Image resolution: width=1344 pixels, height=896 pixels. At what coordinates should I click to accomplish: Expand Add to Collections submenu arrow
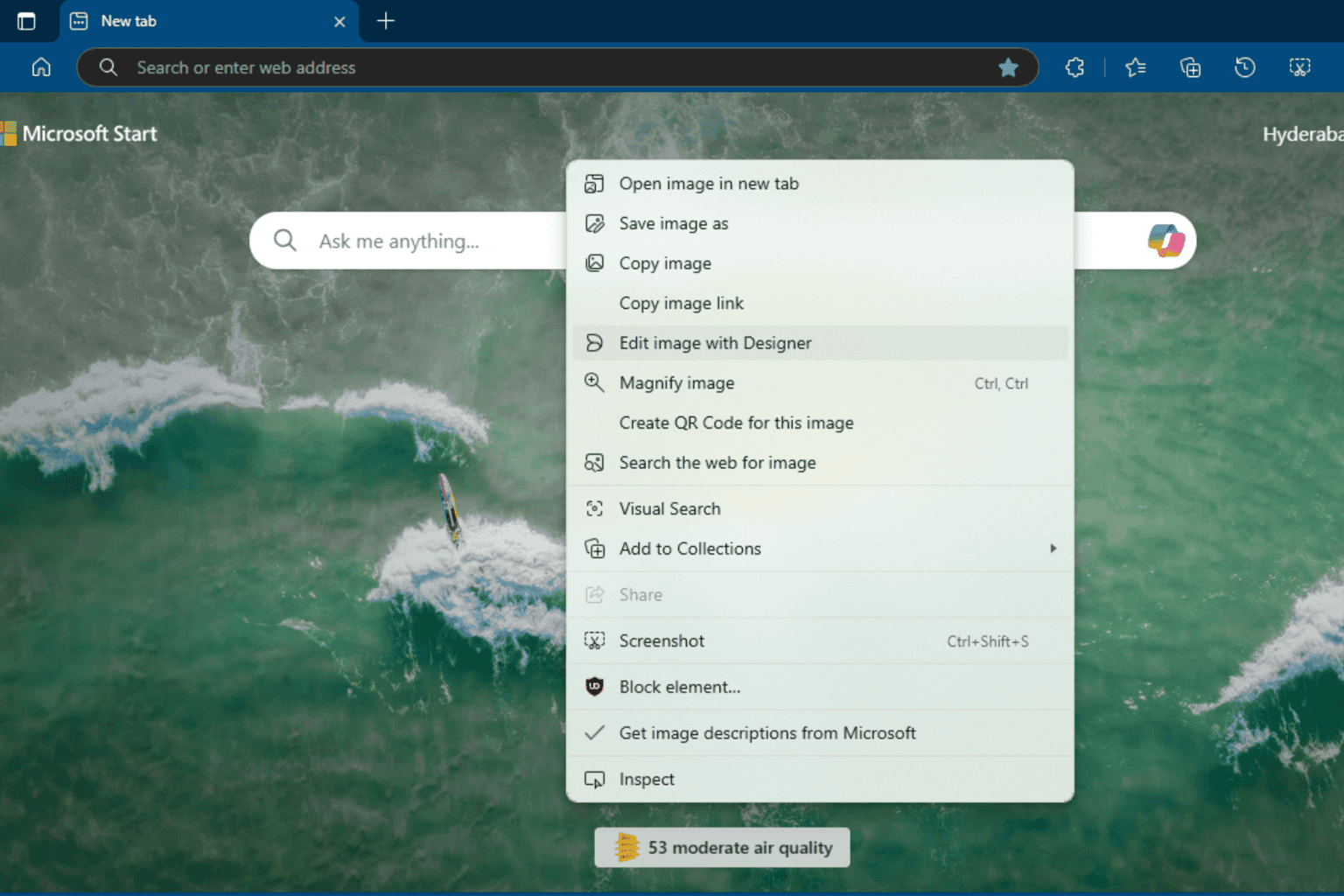(x=1053, y=549)
